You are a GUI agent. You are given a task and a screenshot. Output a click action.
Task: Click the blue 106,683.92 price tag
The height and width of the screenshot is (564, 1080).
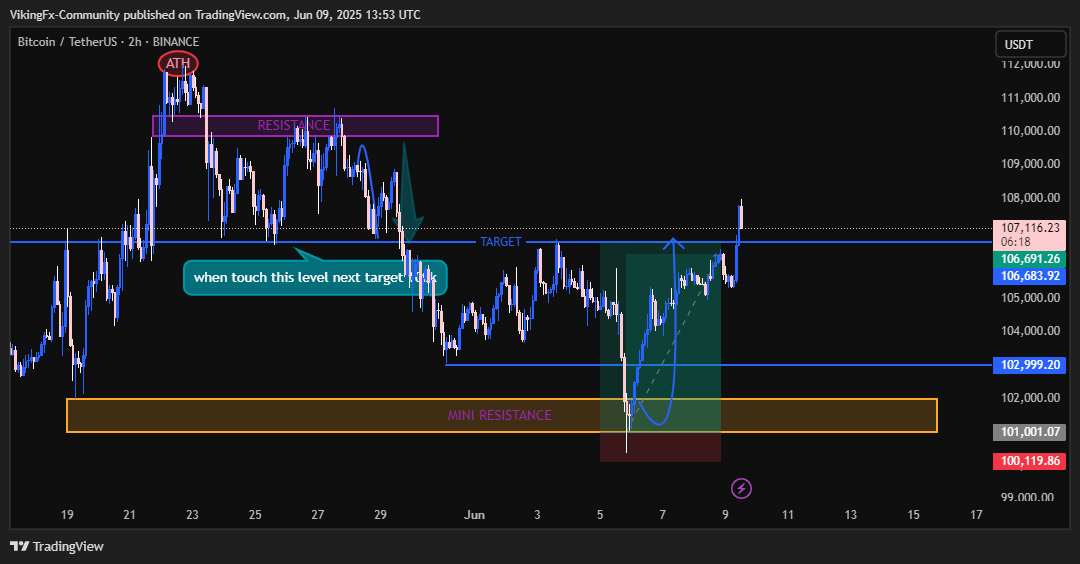click(1030, 276)
